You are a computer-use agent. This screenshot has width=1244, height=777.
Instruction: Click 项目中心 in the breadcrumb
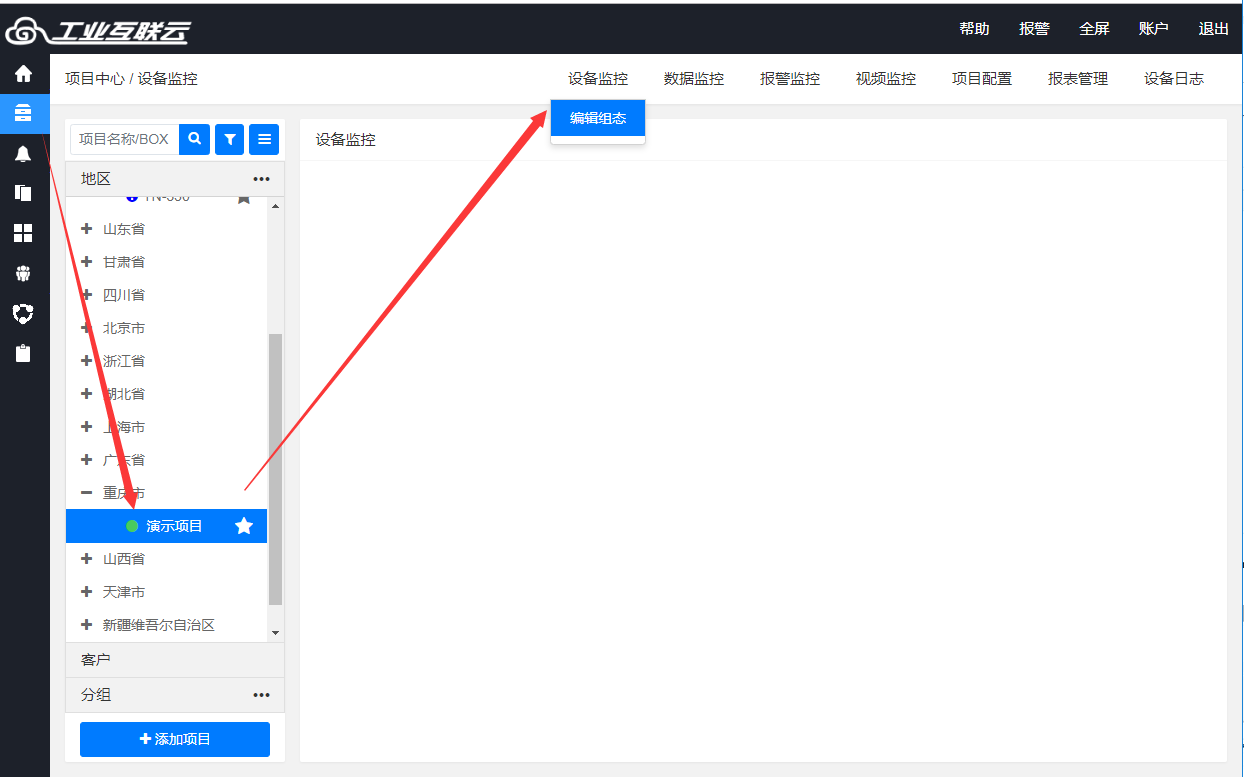[x=95, y=79]
